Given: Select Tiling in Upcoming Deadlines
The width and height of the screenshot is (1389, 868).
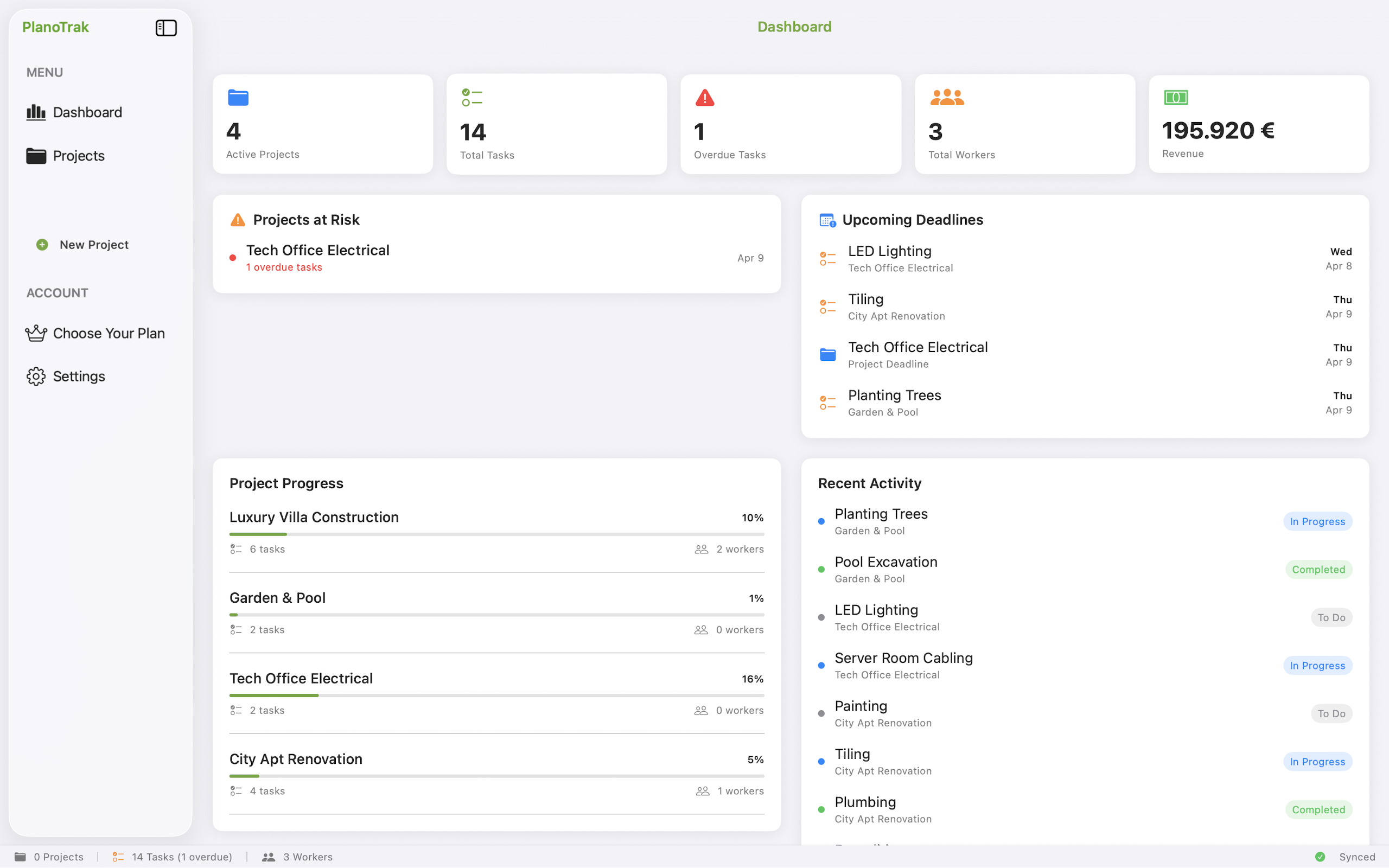Looking at the screenshot, I should point(1085,307).
